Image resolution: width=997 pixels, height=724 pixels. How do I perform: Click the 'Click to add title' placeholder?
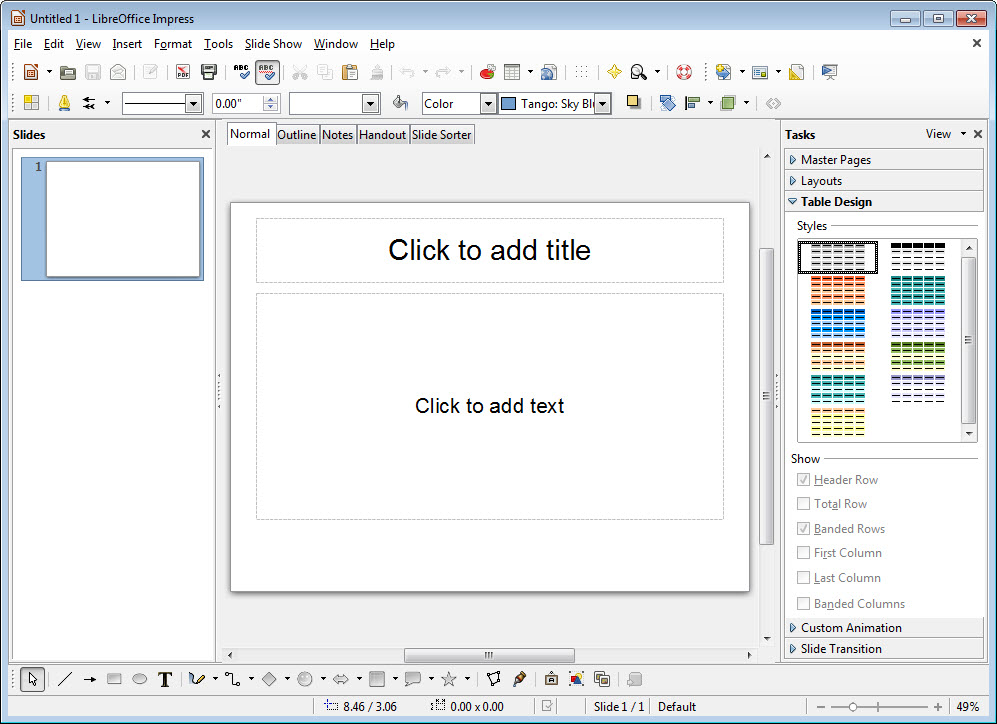[x=490, y=250]
